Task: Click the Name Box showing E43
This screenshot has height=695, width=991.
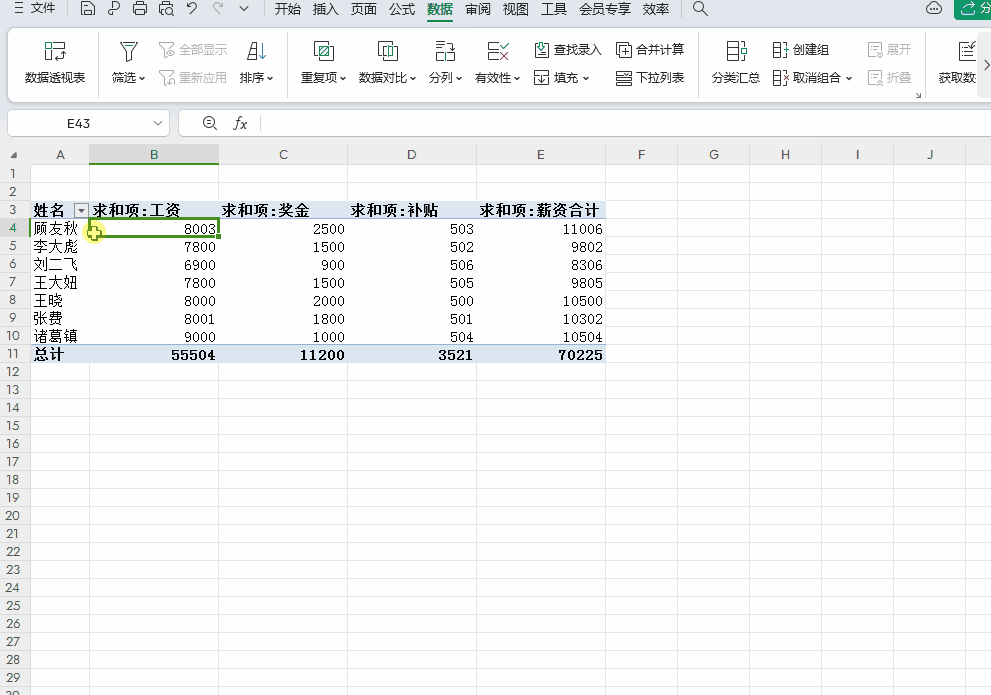Action: pos(80,123)
